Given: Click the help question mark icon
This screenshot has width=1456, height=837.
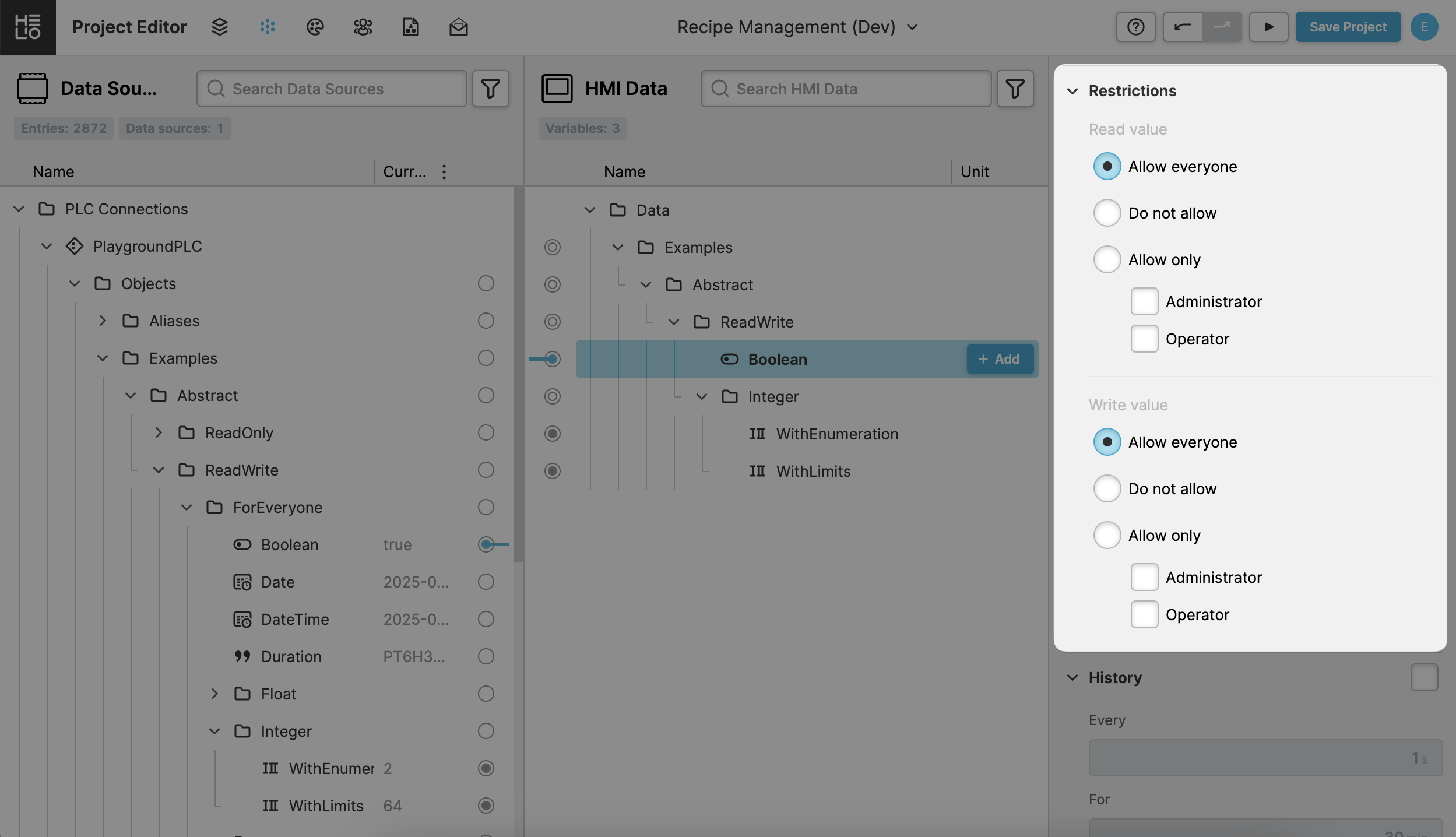Looking at the screenshot, I should (1135, 27).
